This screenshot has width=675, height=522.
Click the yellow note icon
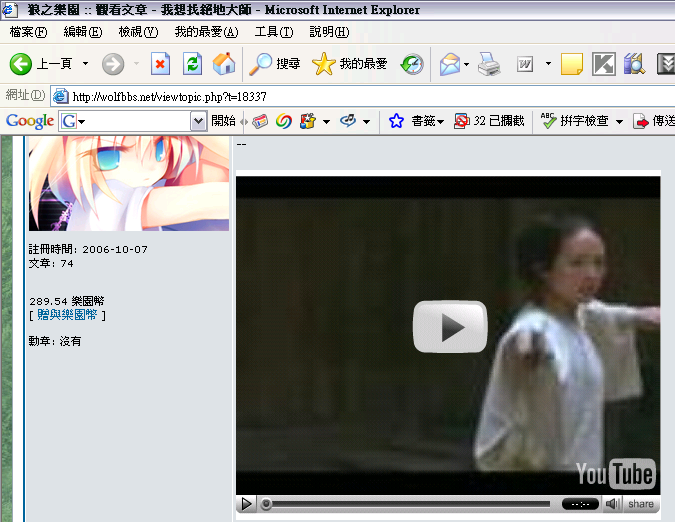pos(572,64)
